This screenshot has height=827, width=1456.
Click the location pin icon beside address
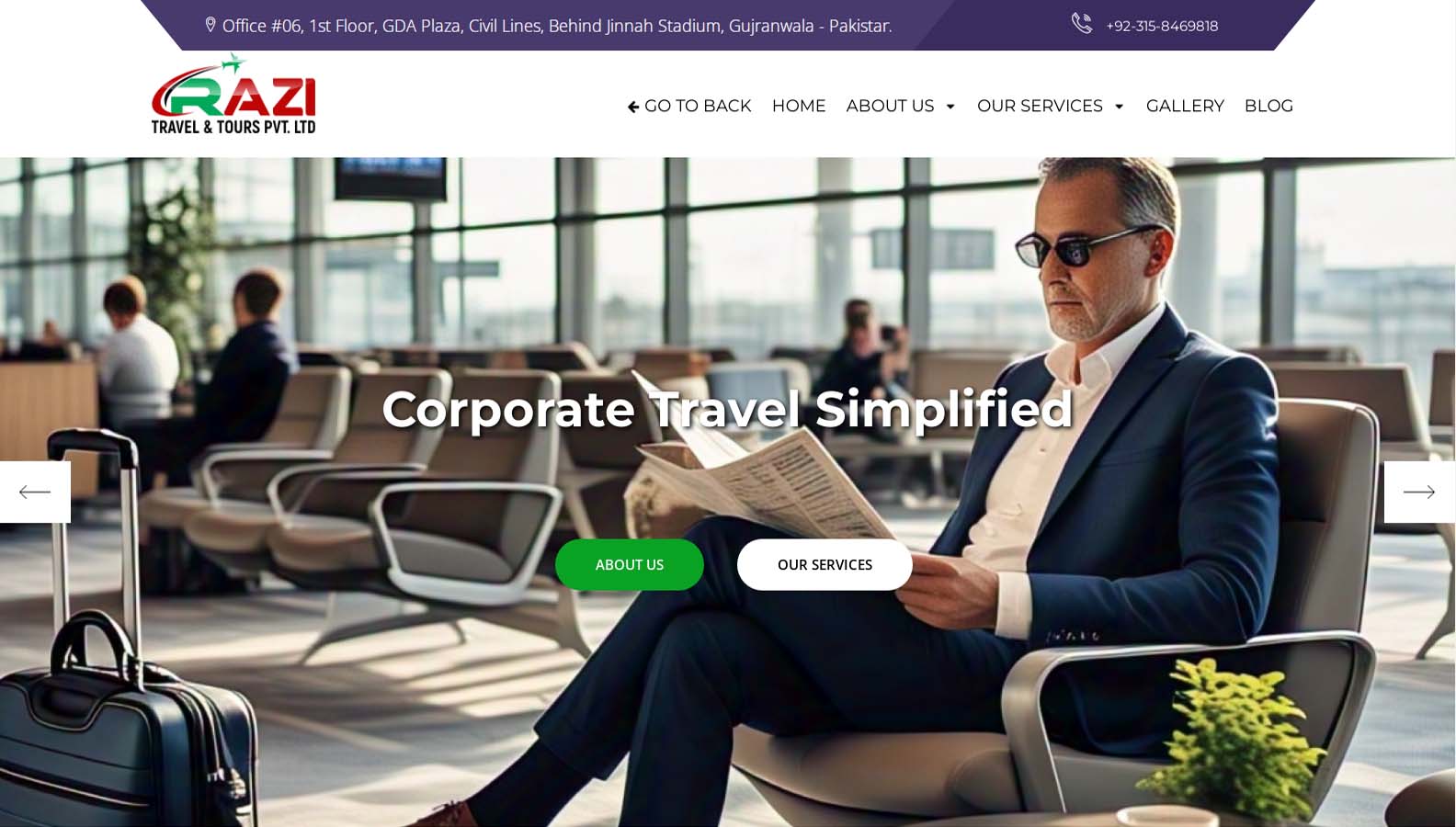pos(210,25)
